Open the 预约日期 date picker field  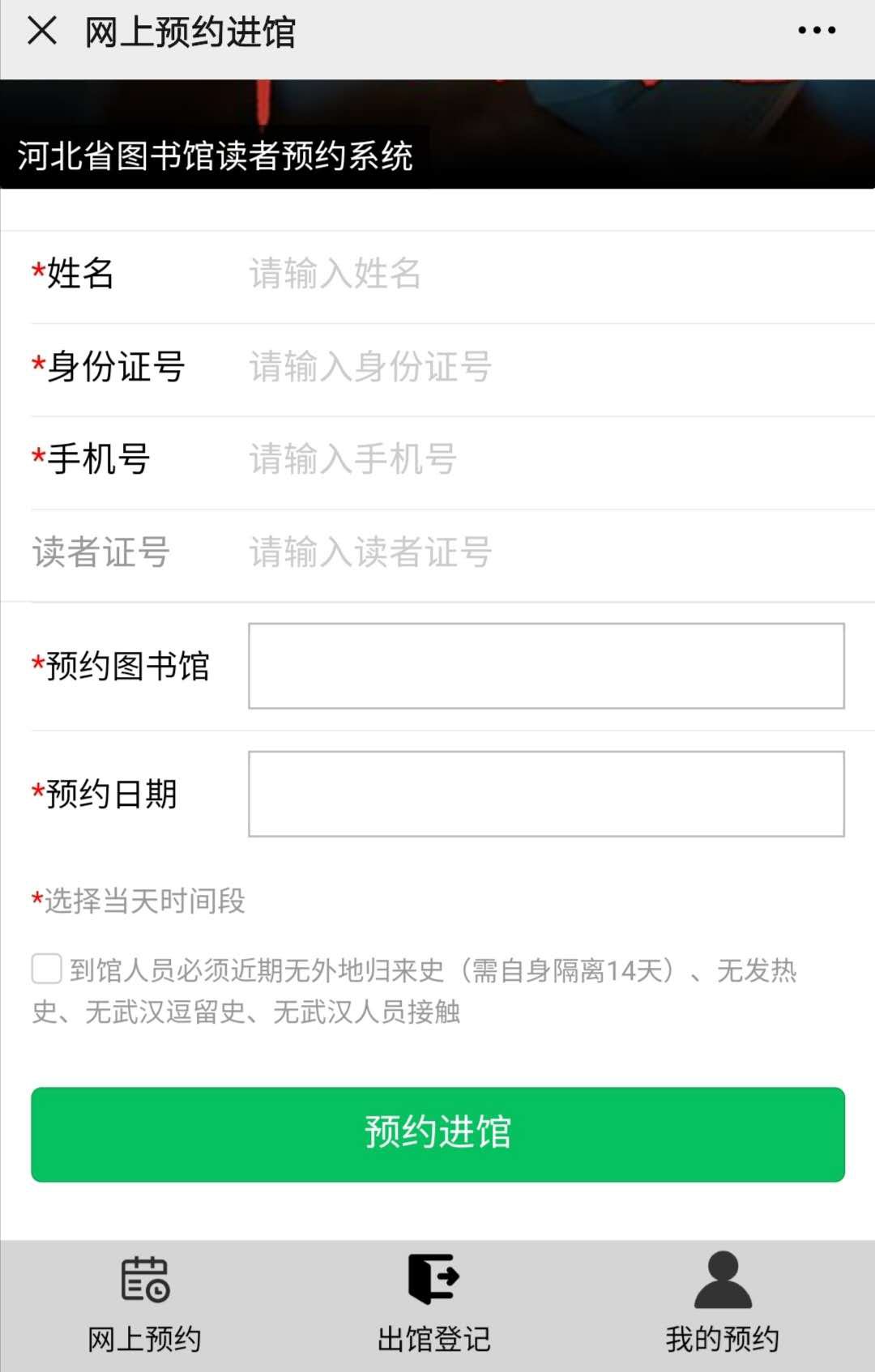tap(546, 794)
